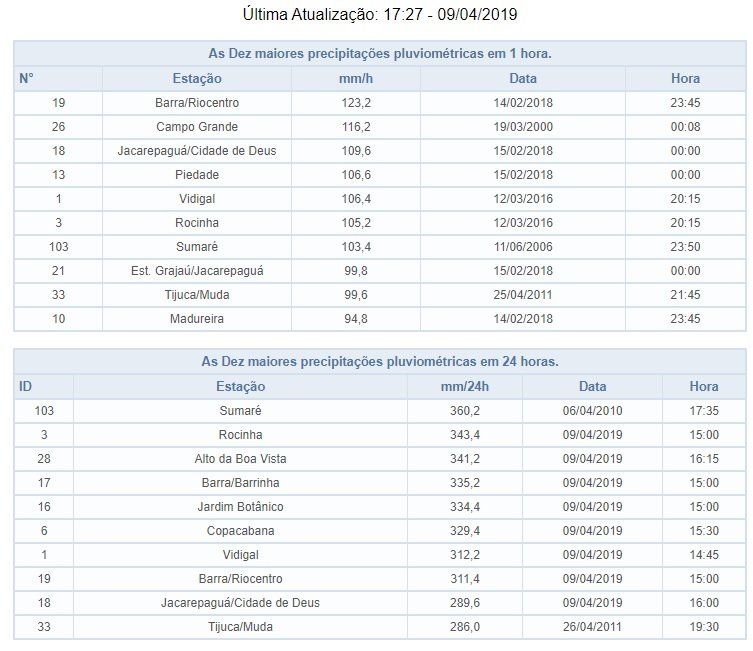This screenshot has height=651, width=753.
Task: Click the 'N°' column header
Action: pos(26,78)
